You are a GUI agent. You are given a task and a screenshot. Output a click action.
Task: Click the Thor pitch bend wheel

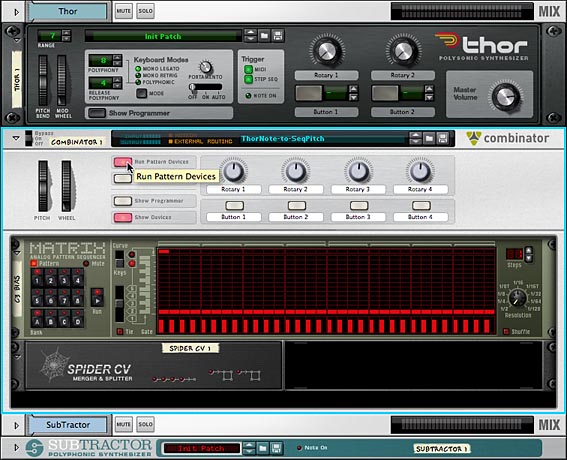click(43, 80)
